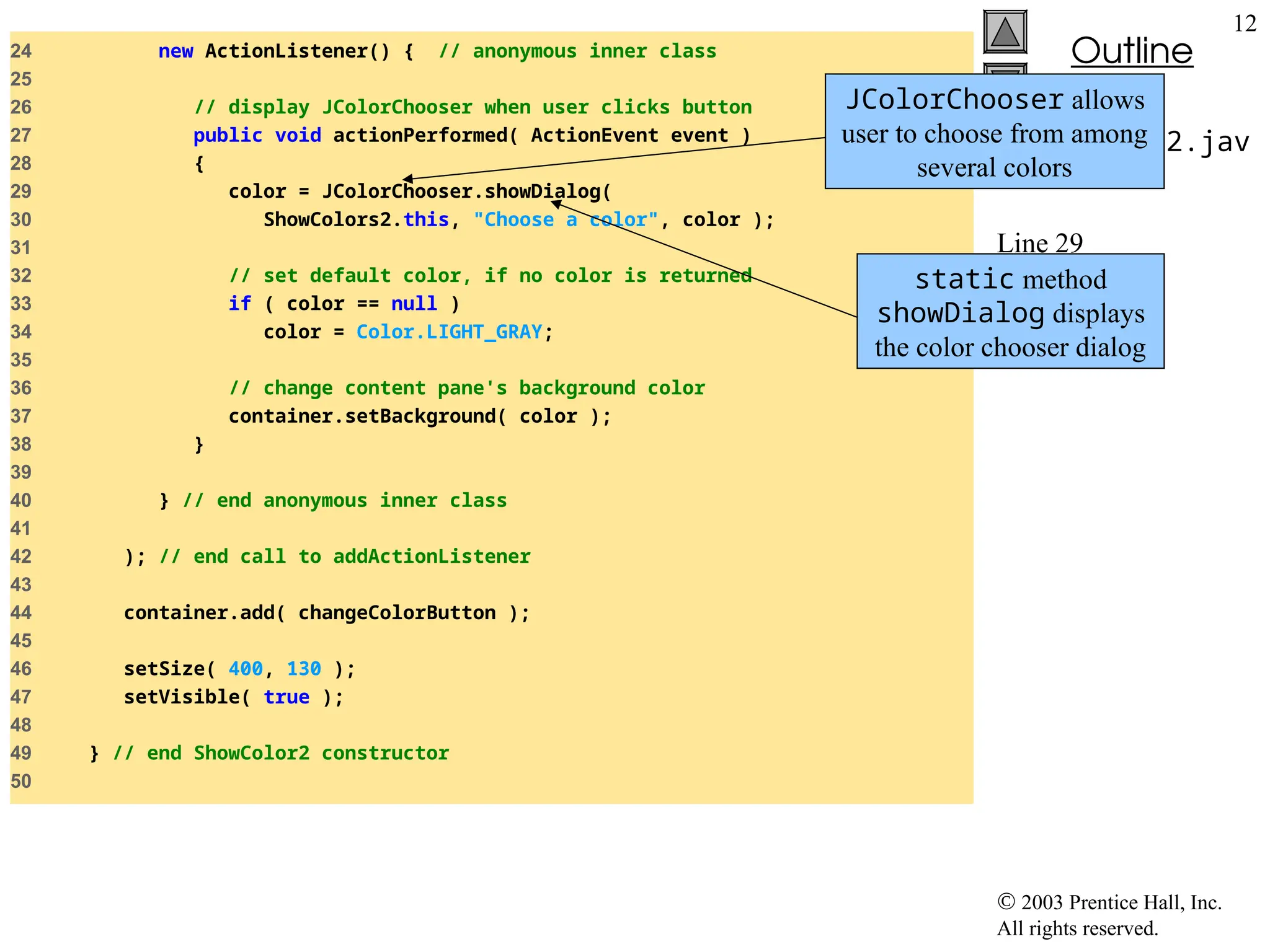Click the static method showDialog callout
Screen dimensions: 1270x952
[x=1010, y=311]
